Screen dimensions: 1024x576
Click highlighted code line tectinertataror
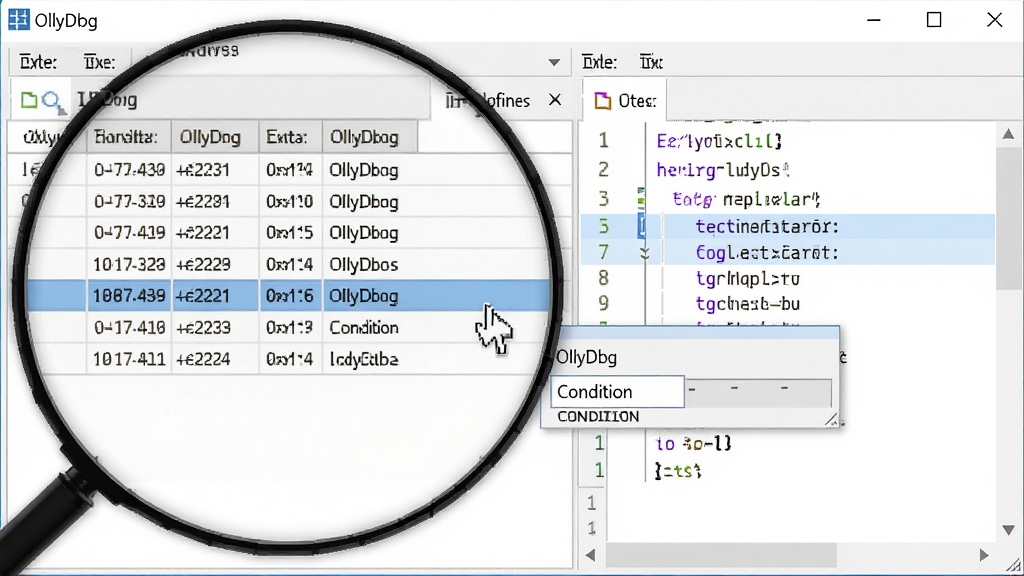[x=767, y=227]
